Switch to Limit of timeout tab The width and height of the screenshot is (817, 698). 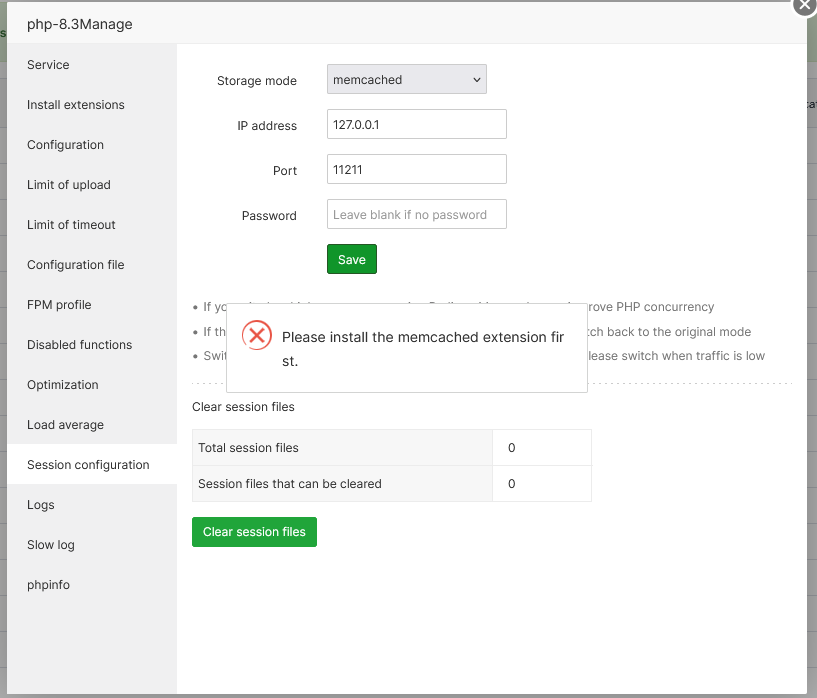71,225
